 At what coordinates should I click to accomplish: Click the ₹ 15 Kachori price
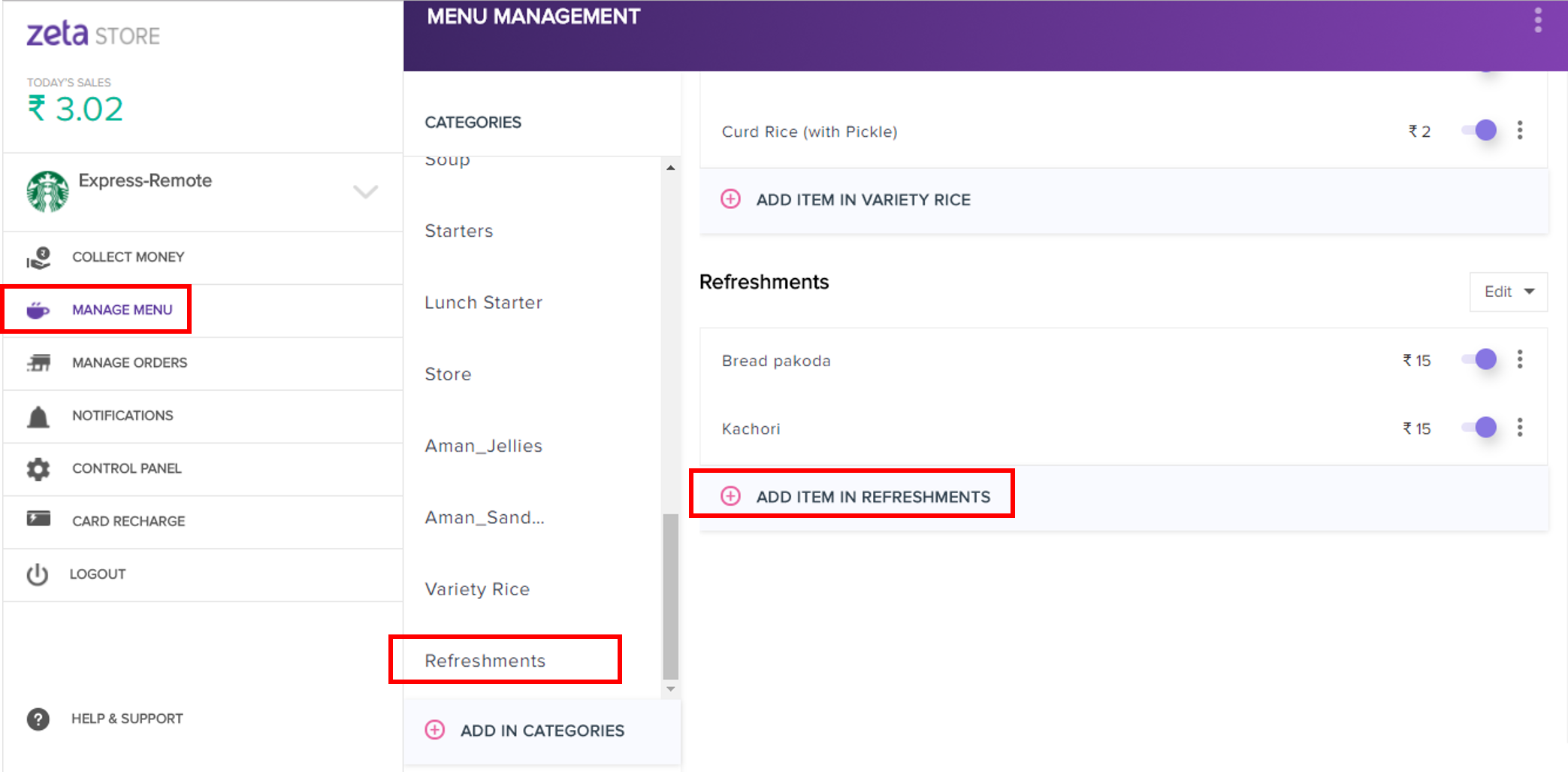click(x=1417, y=428)
